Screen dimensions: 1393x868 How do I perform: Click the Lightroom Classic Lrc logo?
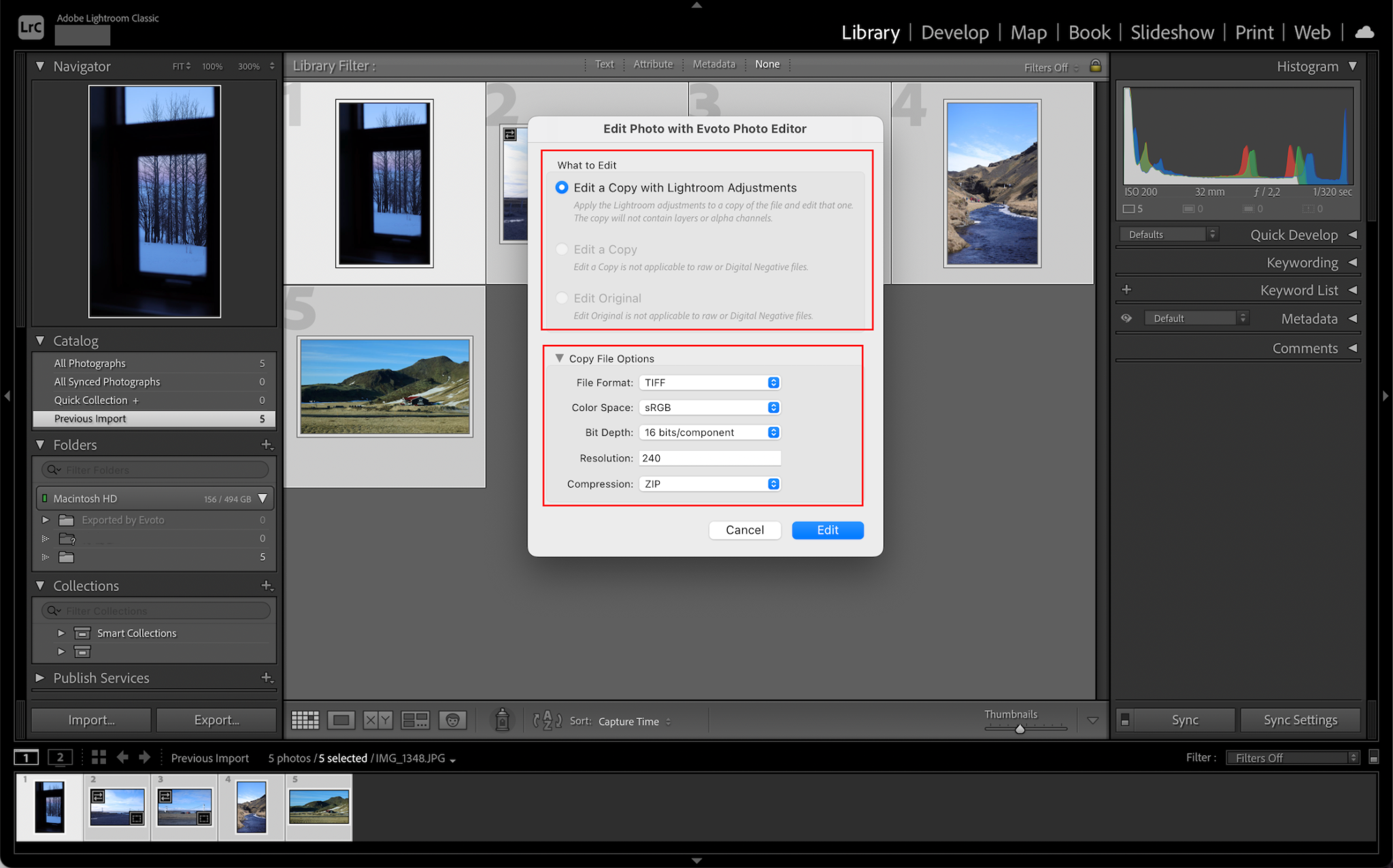pyautogui.click(x=31, y=27)
